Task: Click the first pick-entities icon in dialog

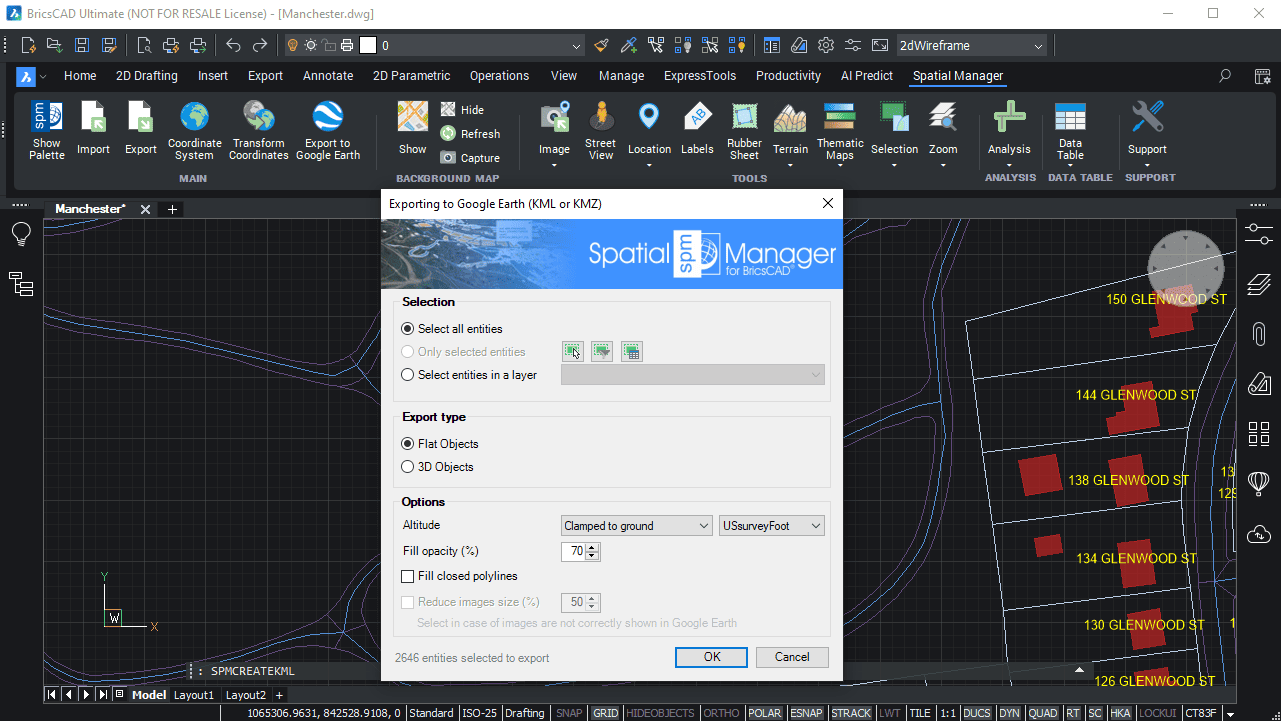Action: coord(572,351)
